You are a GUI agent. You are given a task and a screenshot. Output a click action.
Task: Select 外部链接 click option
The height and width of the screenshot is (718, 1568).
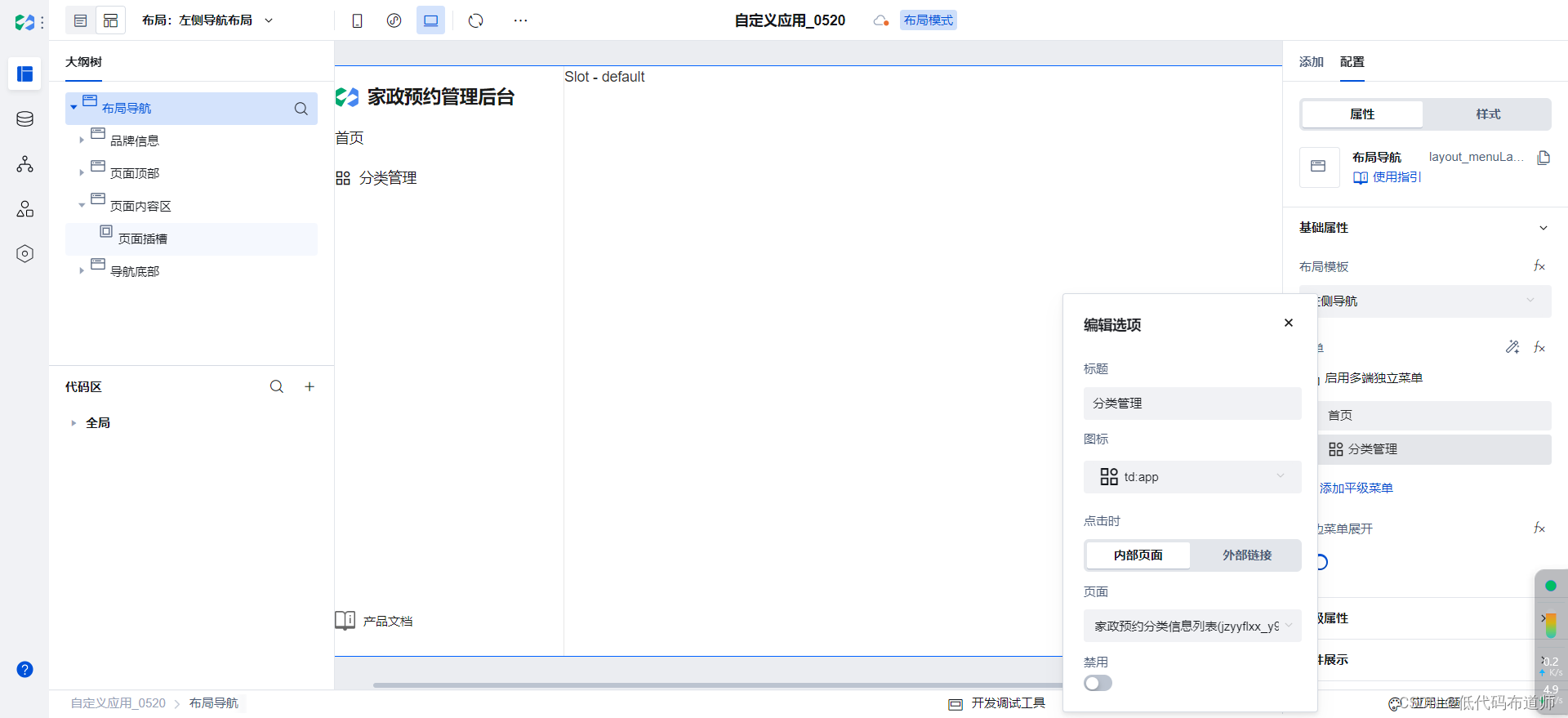tap(1246, 555)
